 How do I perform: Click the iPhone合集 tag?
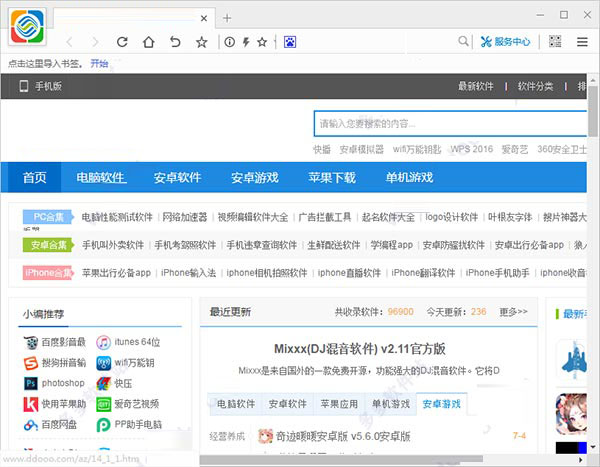tap(48, 273)
